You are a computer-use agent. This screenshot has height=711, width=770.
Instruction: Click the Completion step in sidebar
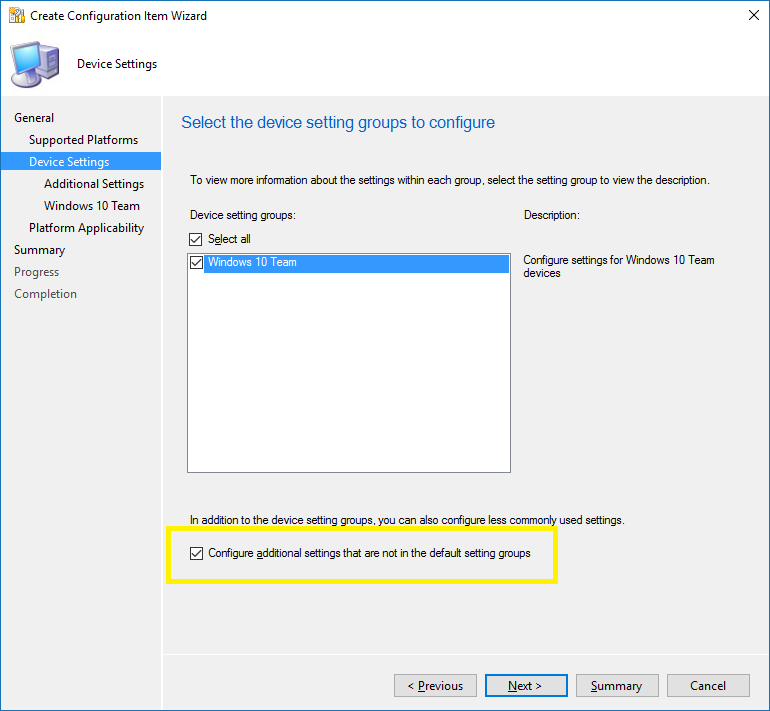coord(45,294)
